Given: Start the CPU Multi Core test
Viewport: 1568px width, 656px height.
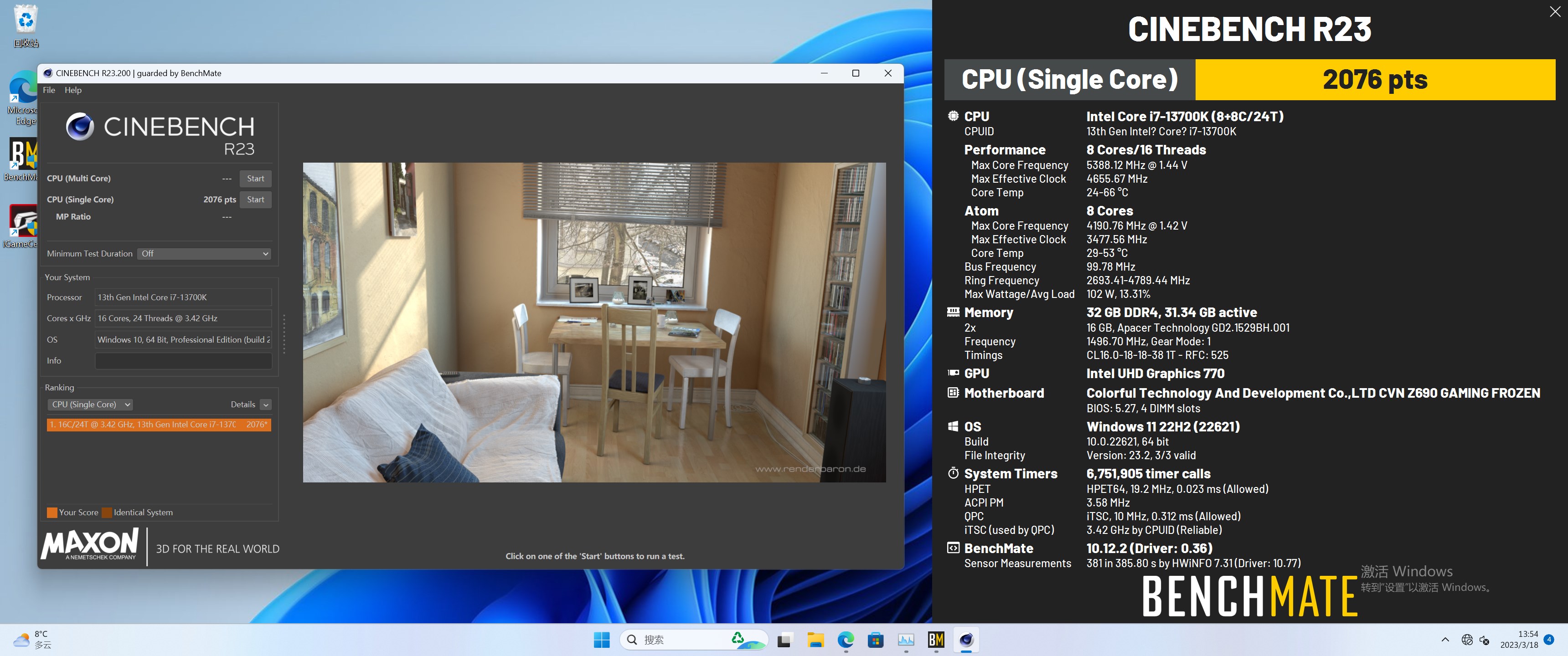Looking at the screenshot, I should (256, 178).
